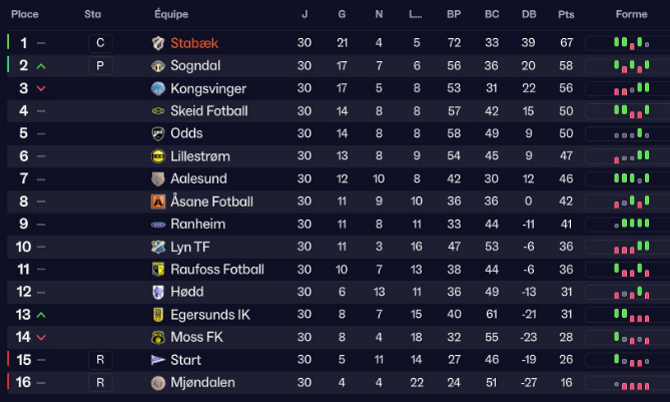Screen dimensions: 670x402
Task: Click the form bars for Stabæk
Action: click(621, 43)
